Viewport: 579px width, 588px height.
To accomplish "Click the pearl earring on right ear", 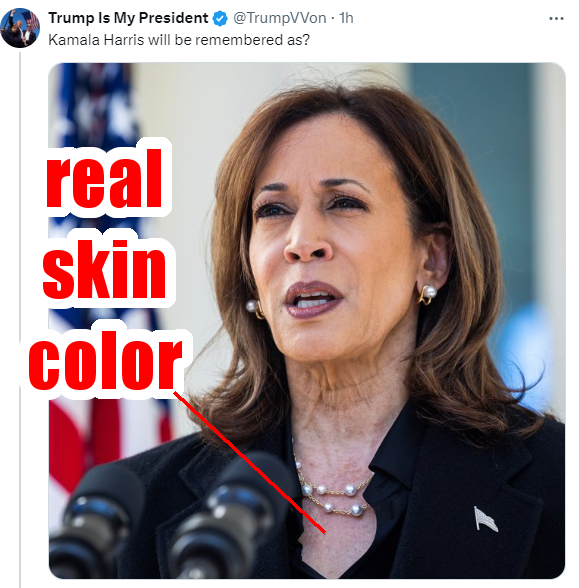I will click(428, 294).
